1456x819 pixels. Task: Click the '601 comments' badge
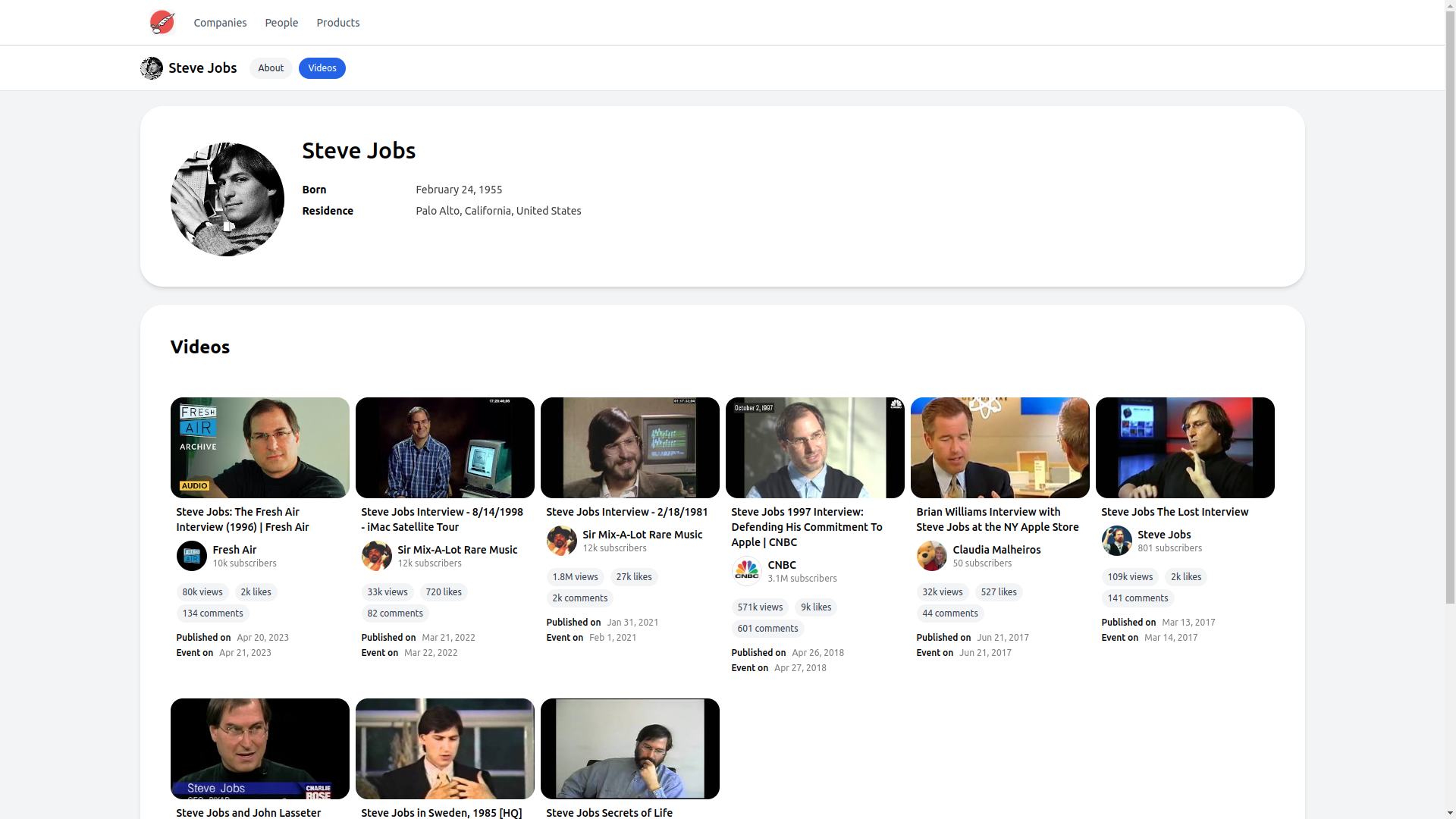[x=768, y=629]
